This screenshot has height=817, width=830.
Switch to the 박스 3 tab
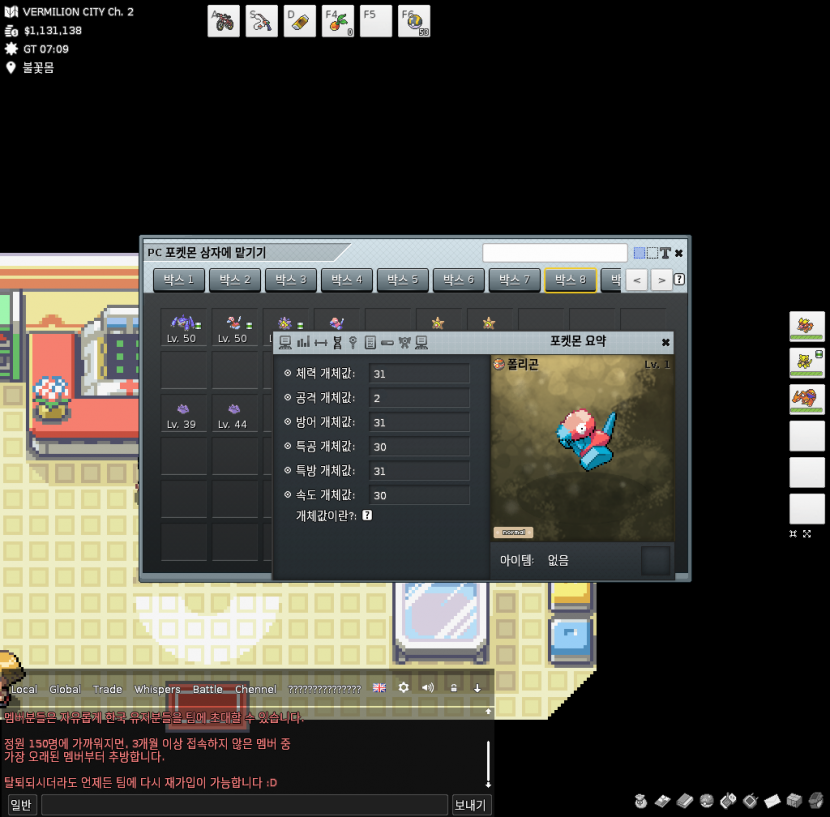tap(291, 280)
